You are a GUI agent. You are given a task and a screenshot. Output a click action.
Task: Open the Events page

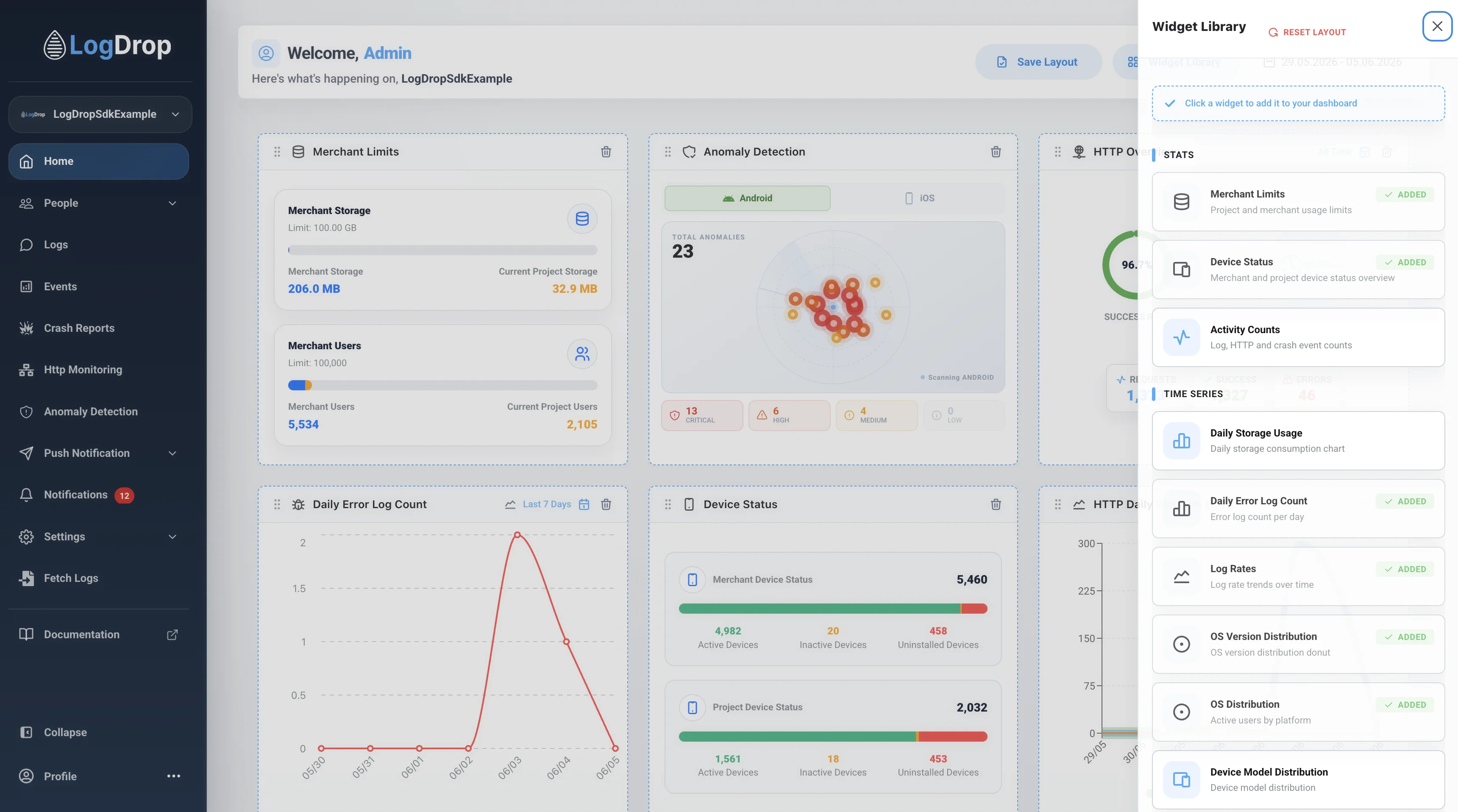coord(98,286)
